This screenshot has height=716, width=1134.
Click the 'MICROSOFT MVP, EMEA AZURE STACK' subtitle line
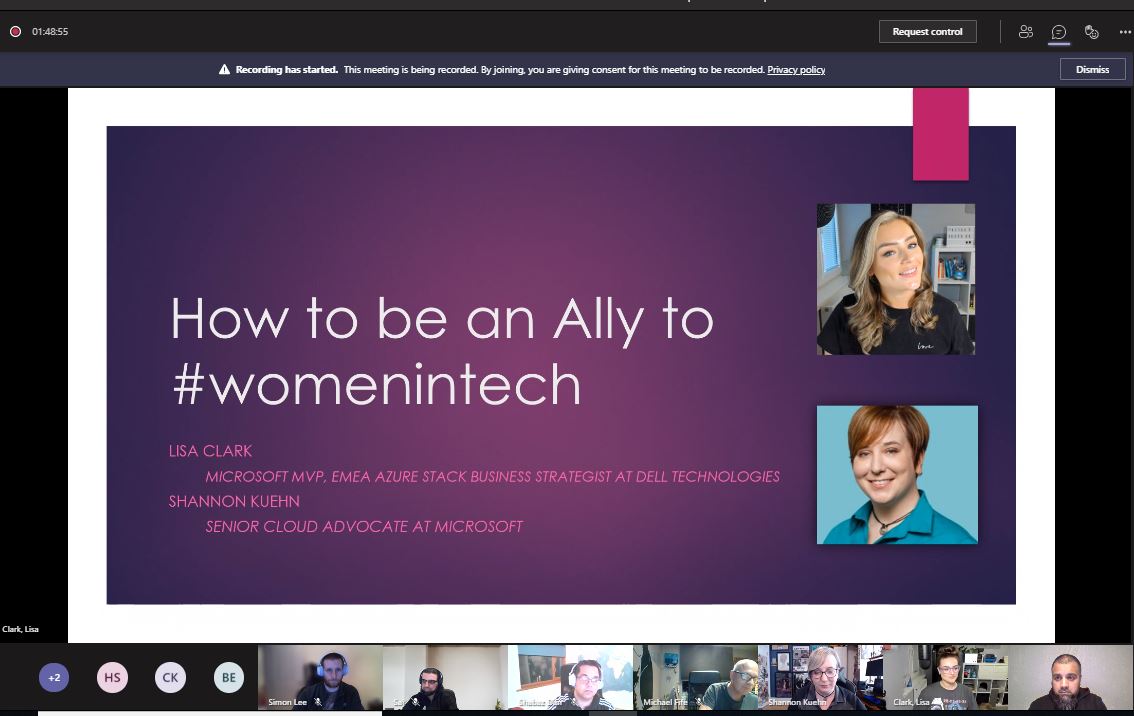pos(492,477)
